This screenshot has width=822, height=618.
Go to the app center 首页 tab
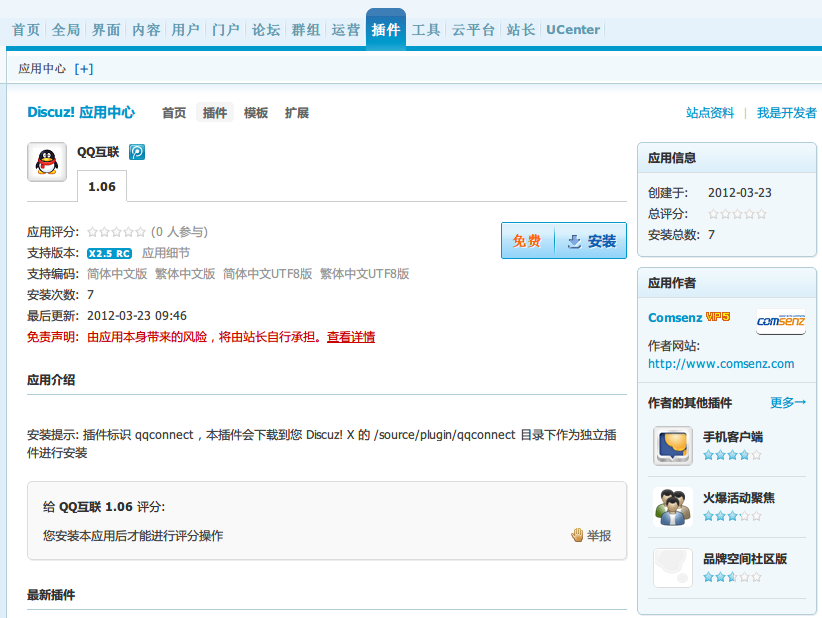coord(174,113)
